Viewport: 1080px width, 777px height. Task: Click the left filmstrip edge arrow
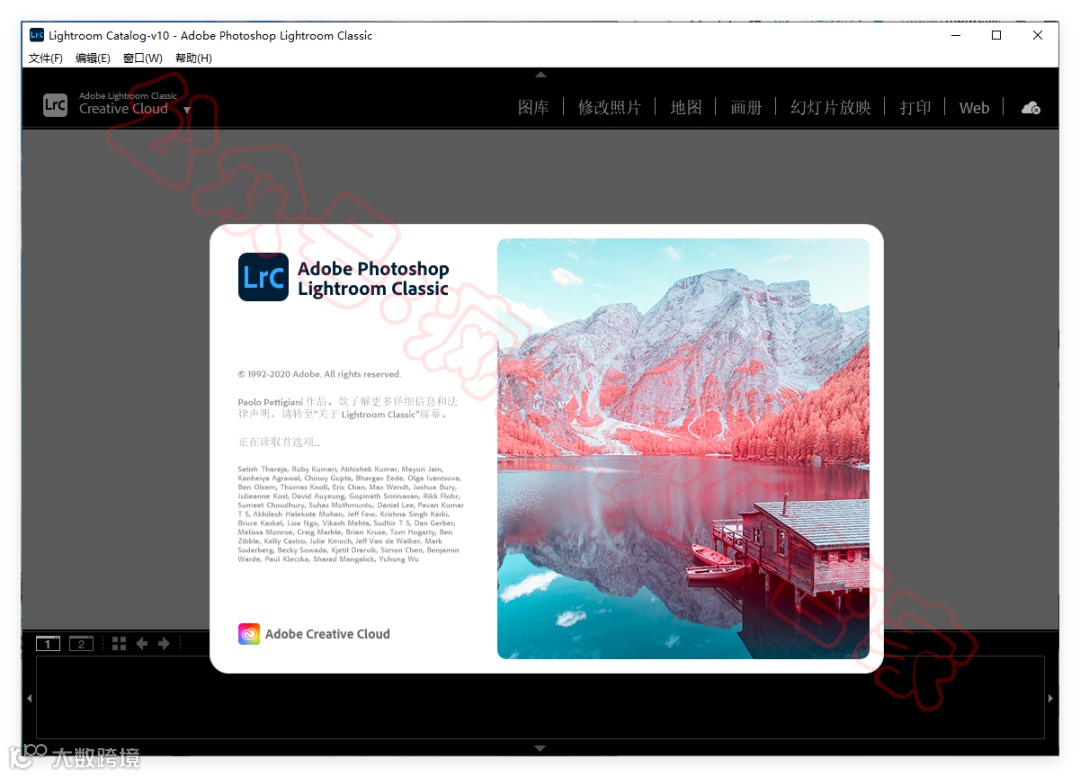(x=30, y=698)
